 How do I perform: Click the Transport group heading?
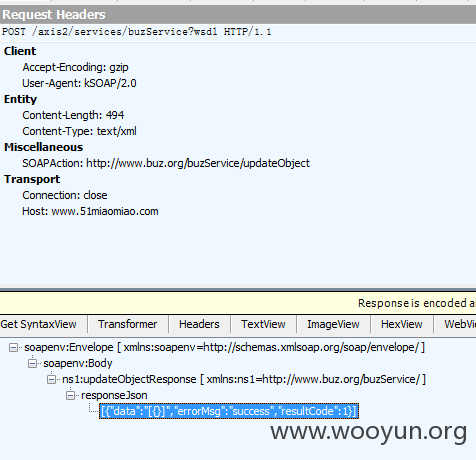click(32, 179)
